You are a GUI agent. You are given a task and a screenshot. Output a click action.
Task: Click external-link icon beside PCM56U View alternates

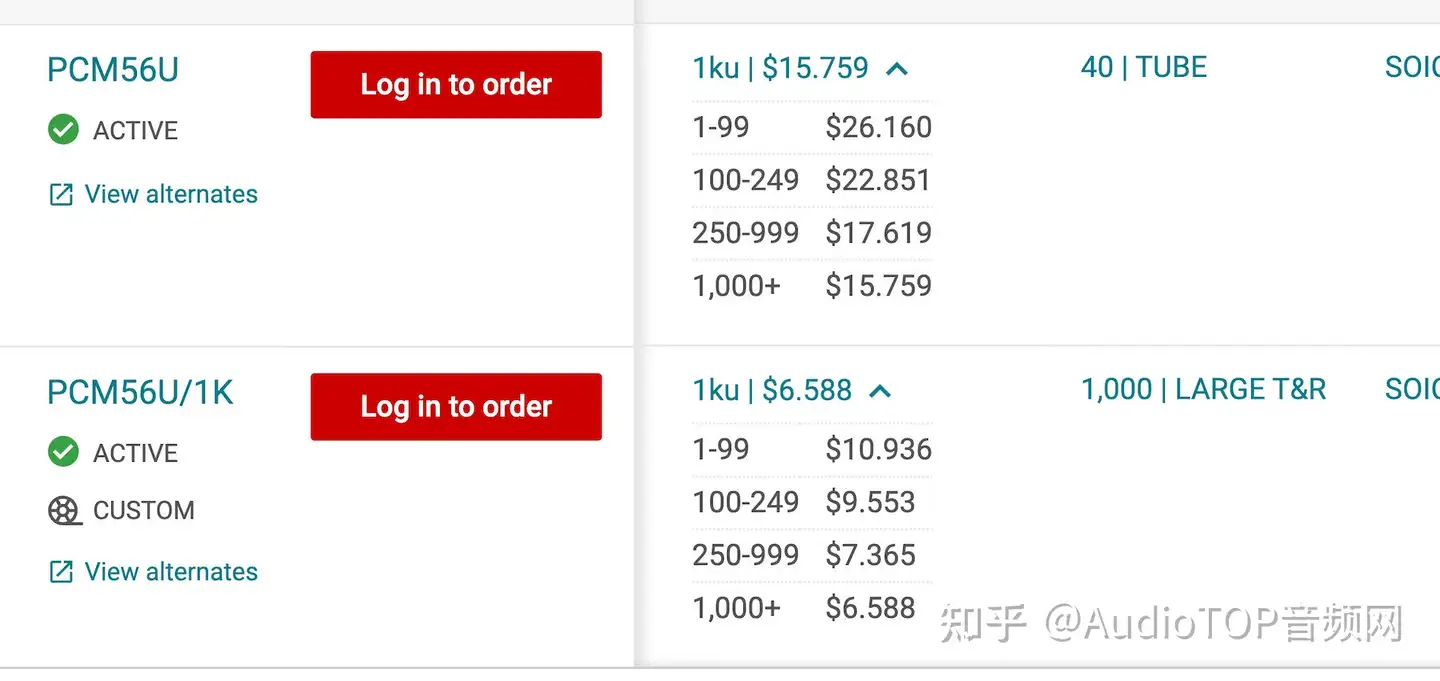tap(61, 194)
